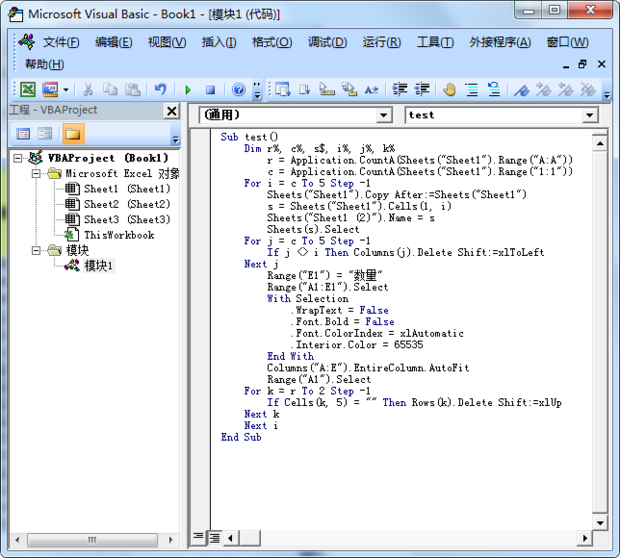Open the 外接程序(A) menu
Screen dimensions: 620x558
tap(500, 42)
